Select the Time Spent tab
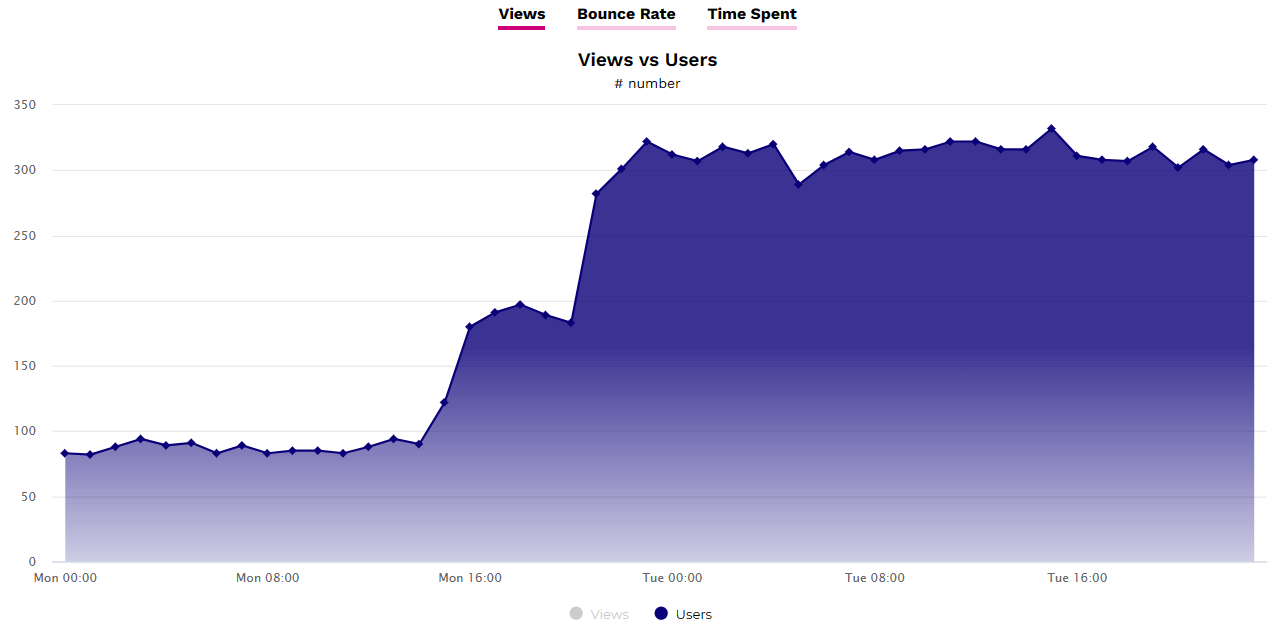 pos(752,14)
